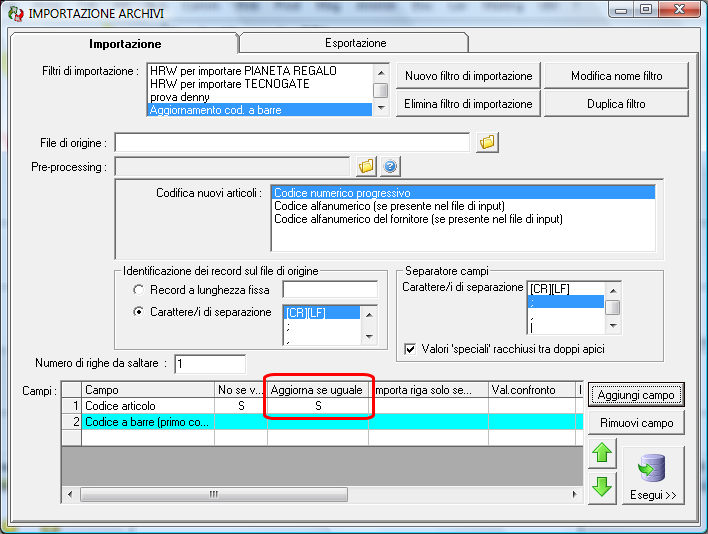The height and width of the screenshot is (534, 708).
Task: Click the Aggiungi campo button
Action: coord(636,395)
